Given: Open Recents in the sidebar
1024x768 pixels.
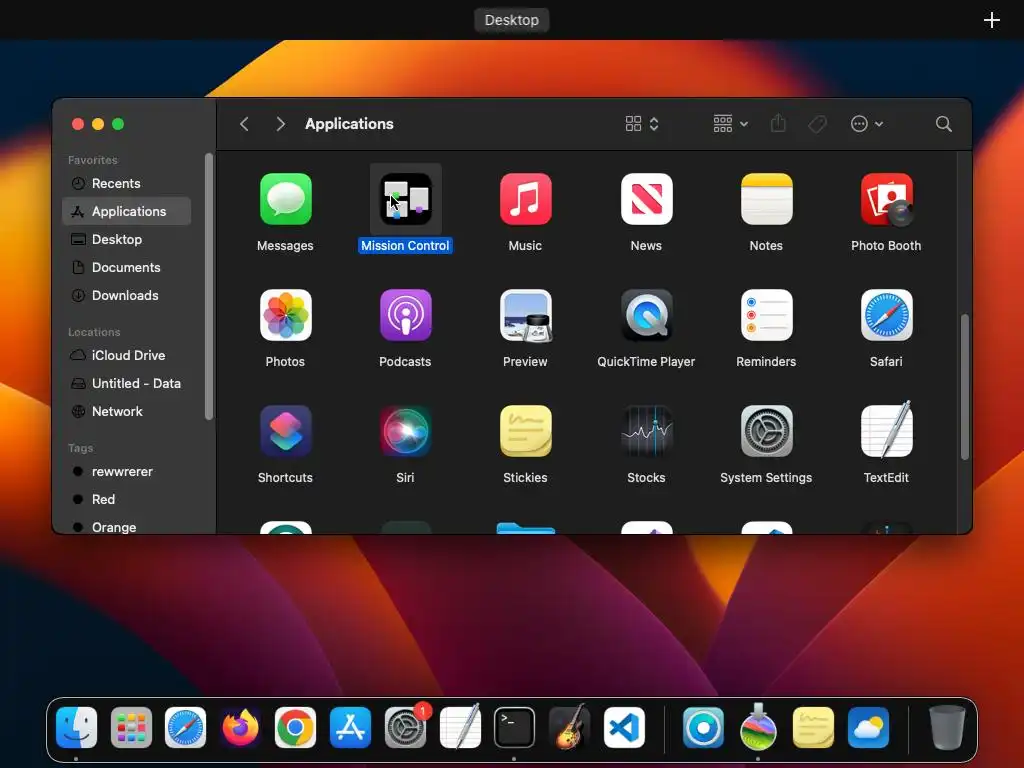Looking at the screenshot, I should (x=127, y=184).
